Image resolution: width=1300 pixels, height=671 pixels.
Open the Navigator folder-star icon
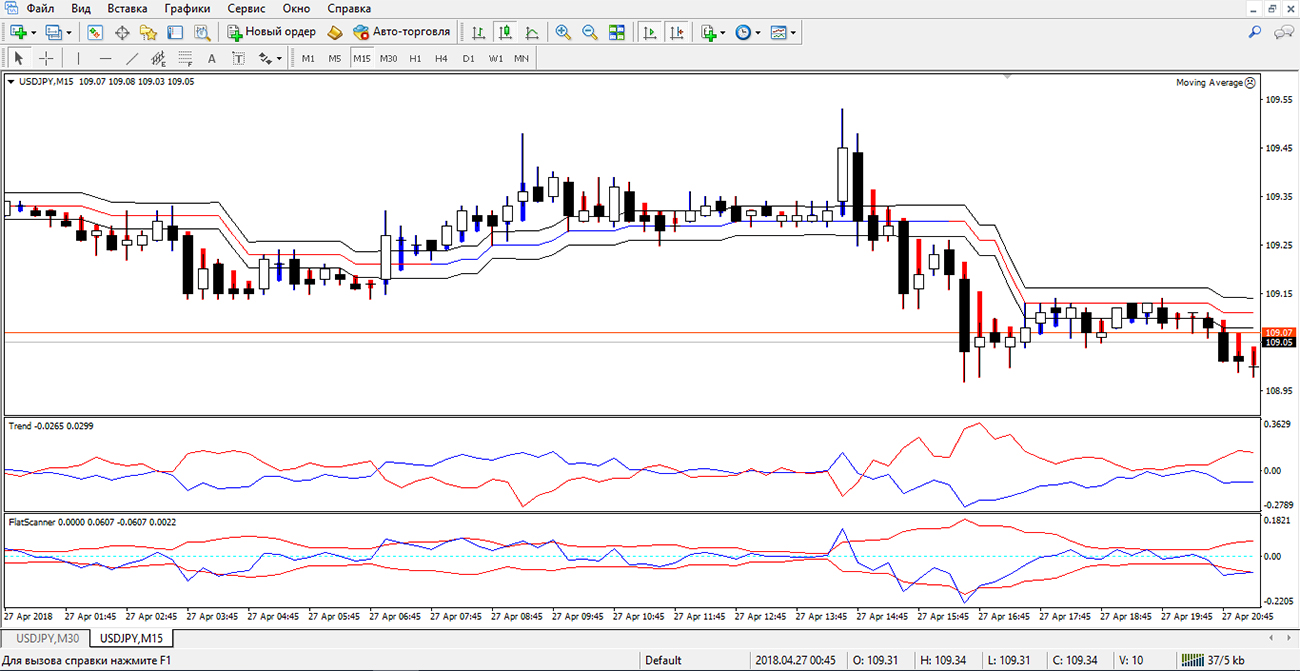(148, 32)
